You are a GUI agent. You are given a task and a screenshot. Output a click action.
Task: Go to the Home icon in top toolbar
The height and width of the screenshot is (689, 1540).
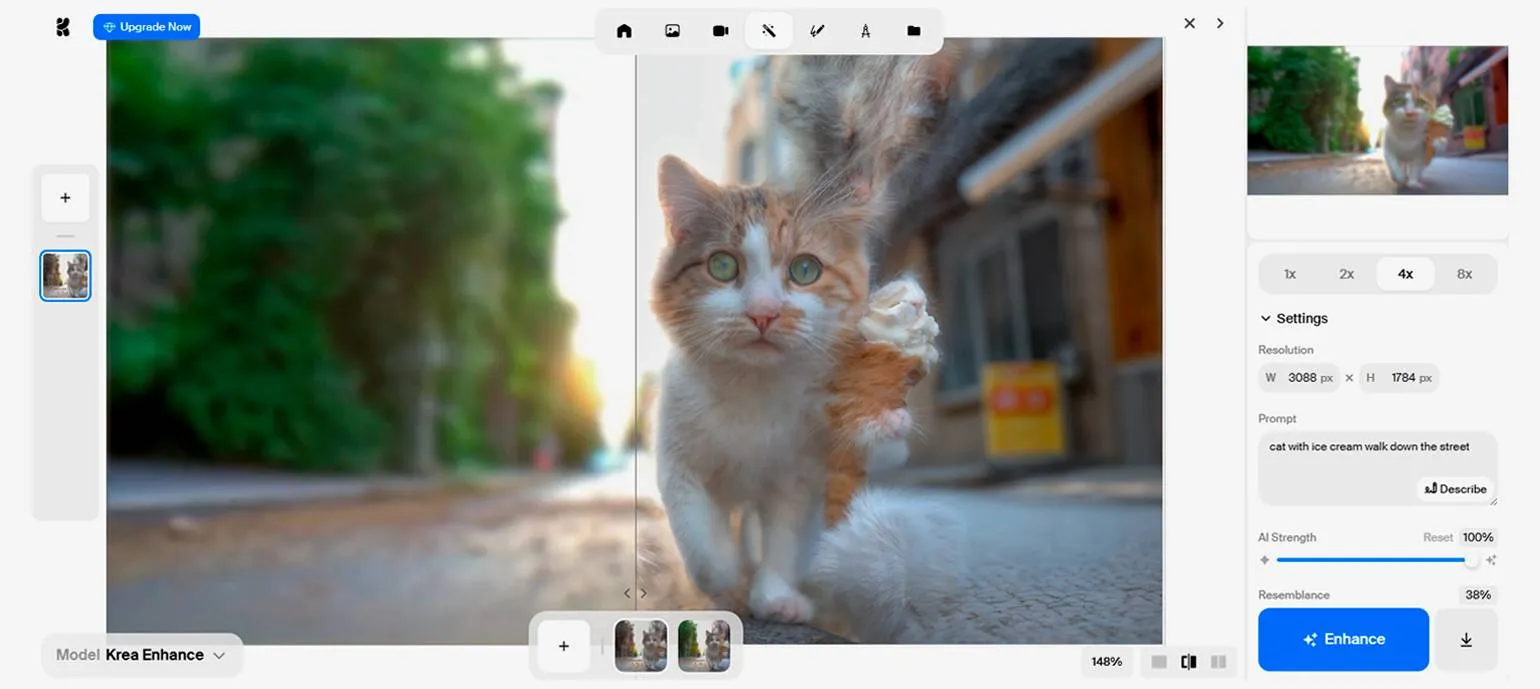pos(624,31)
